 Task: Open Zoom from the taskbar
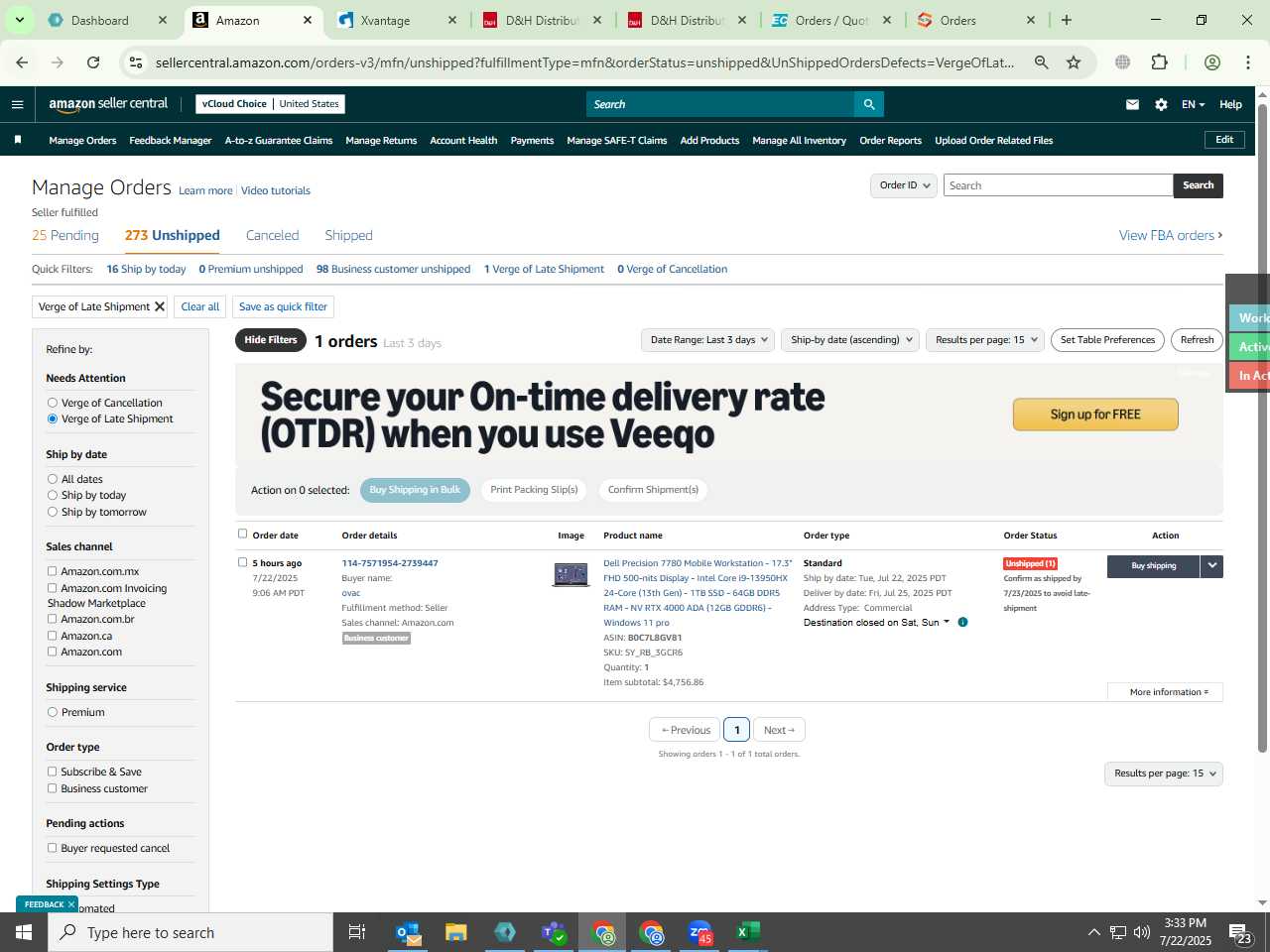click(699, 932)
